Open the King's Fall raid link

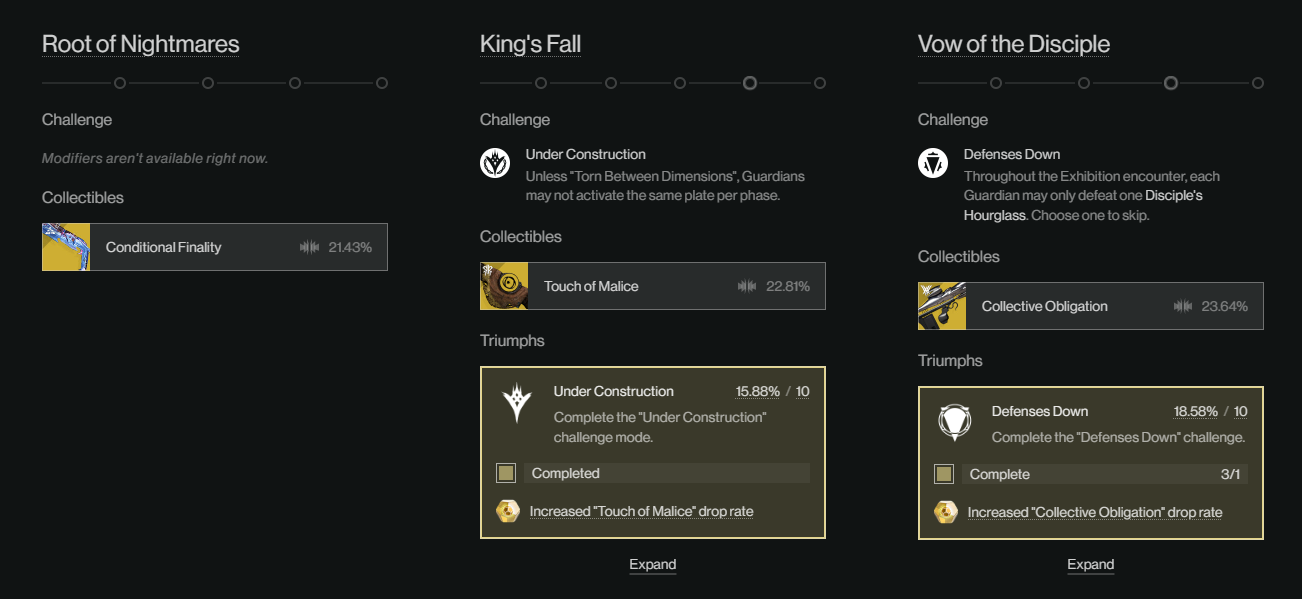(x=530, y=44)
